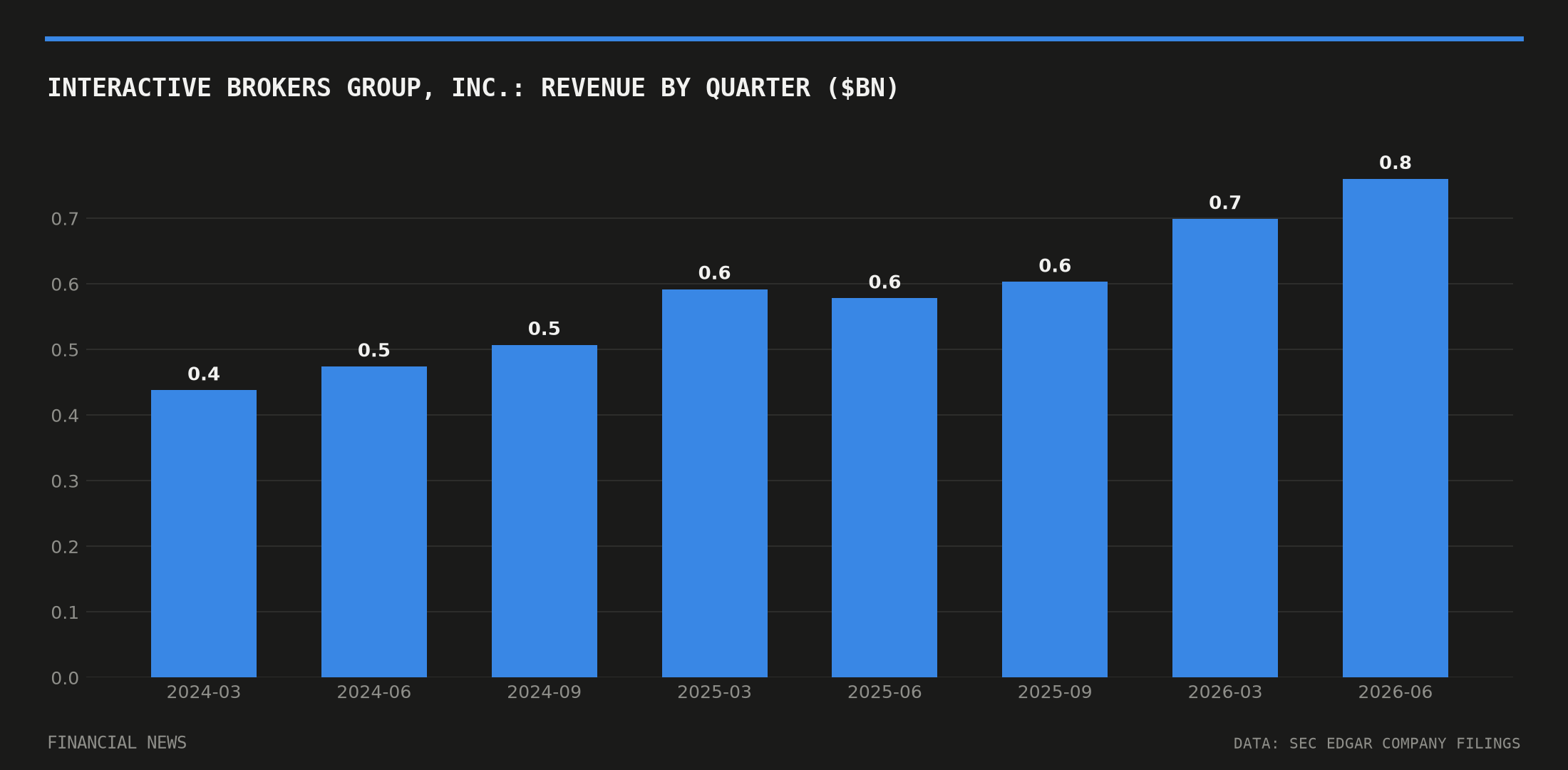Click the 0.4 value label above 2024-03 bar
The width and height of the screenshot is (1568, 770).
[204, 374]
